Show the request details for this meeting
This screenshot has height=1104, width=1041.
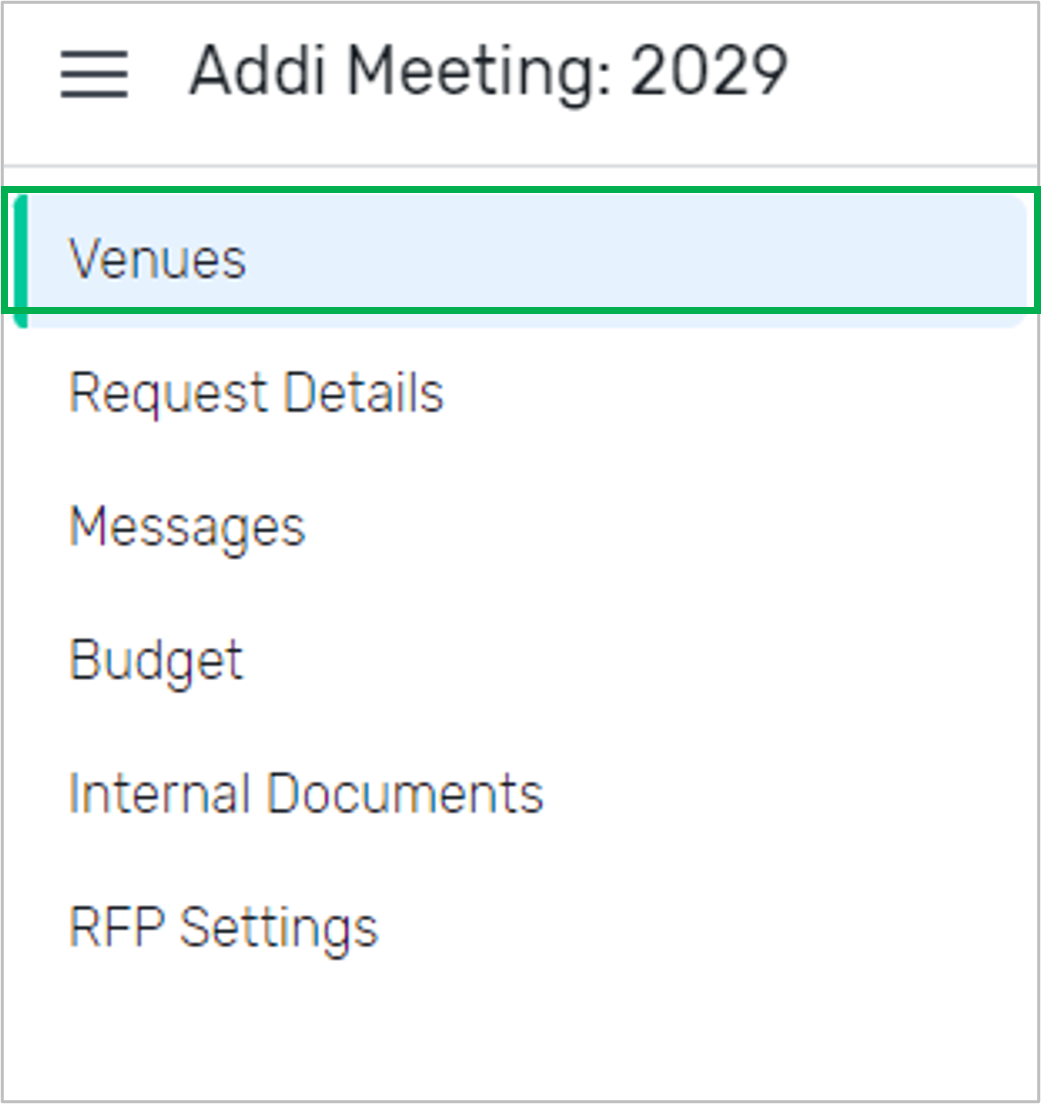[x=256, y=392]
